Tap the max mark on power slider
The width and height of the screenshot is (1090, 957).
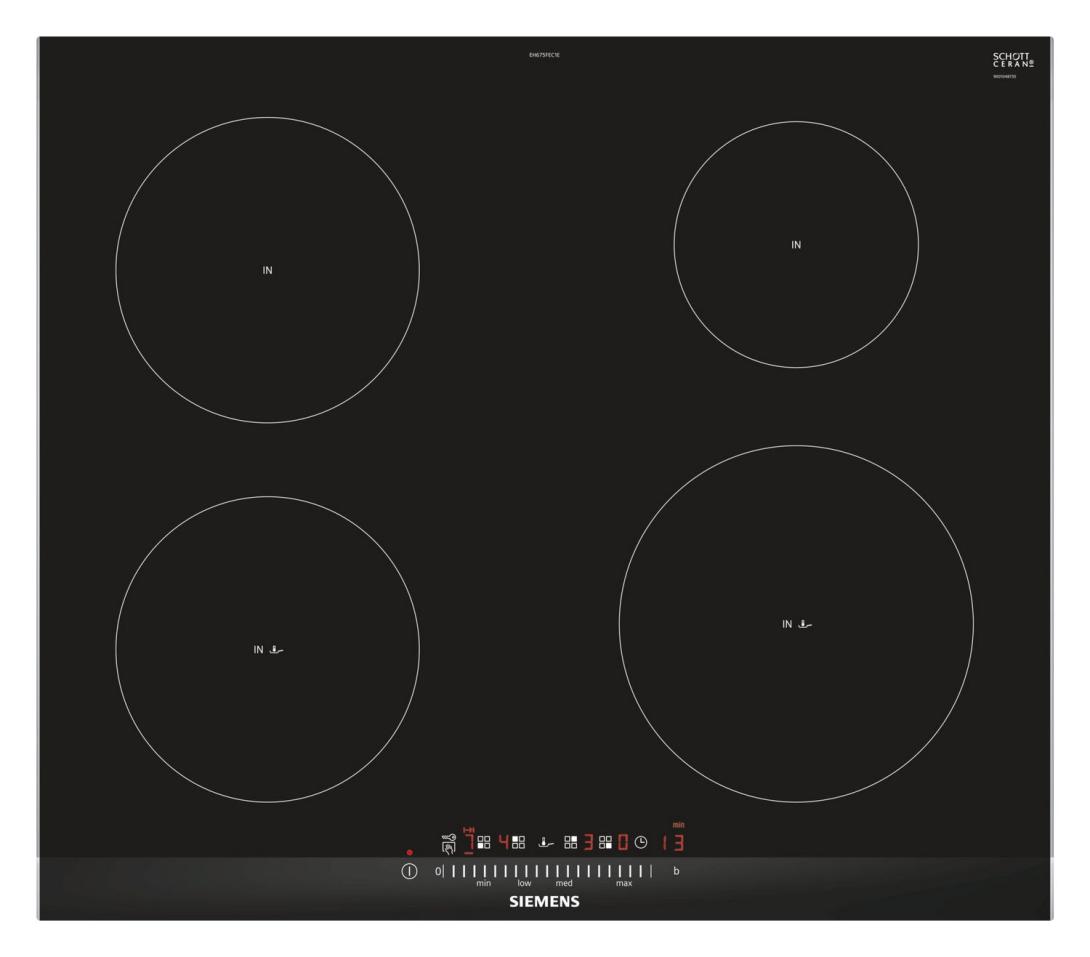coord(624,873)
